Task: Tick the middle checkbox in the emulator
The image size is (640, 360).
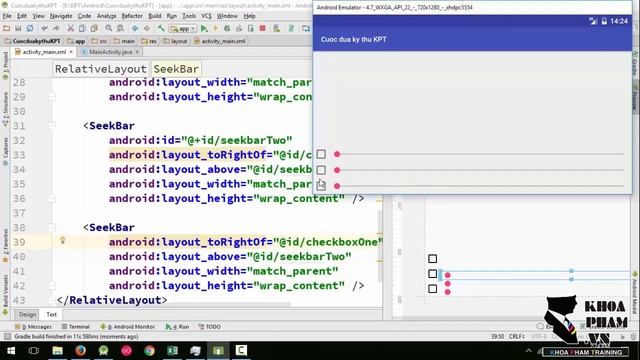Action: (x=321, y=170)
